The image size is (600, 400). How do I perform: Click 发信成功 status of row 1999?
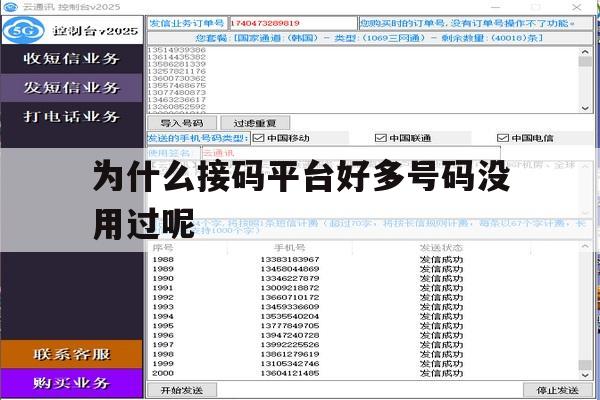(441, 364)
